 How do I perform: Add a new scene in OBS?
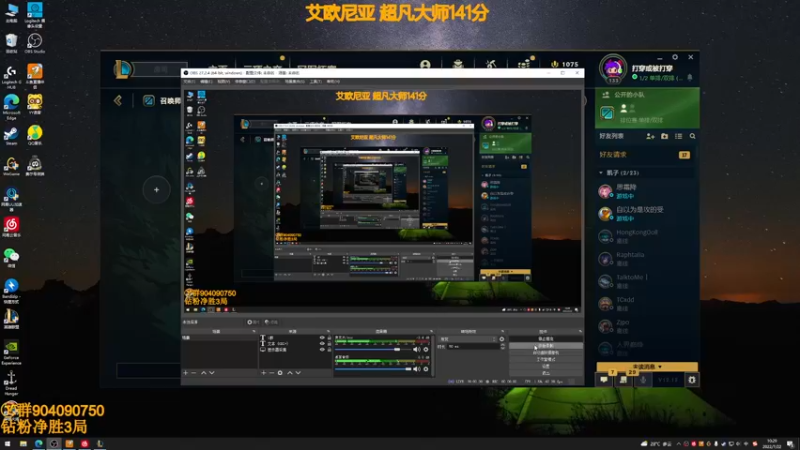coord(186,373)
